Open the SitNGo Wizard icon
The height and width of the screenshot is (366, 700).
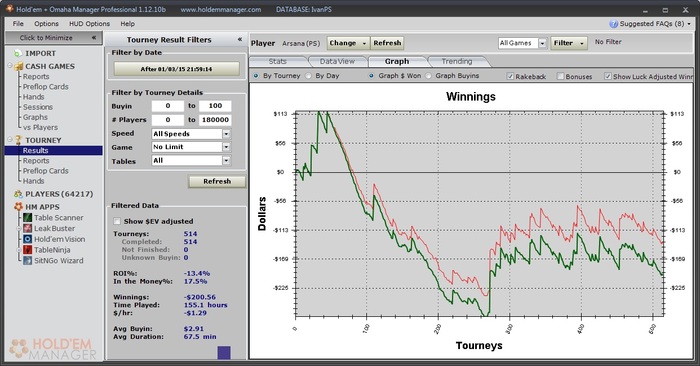click(28, 261)
